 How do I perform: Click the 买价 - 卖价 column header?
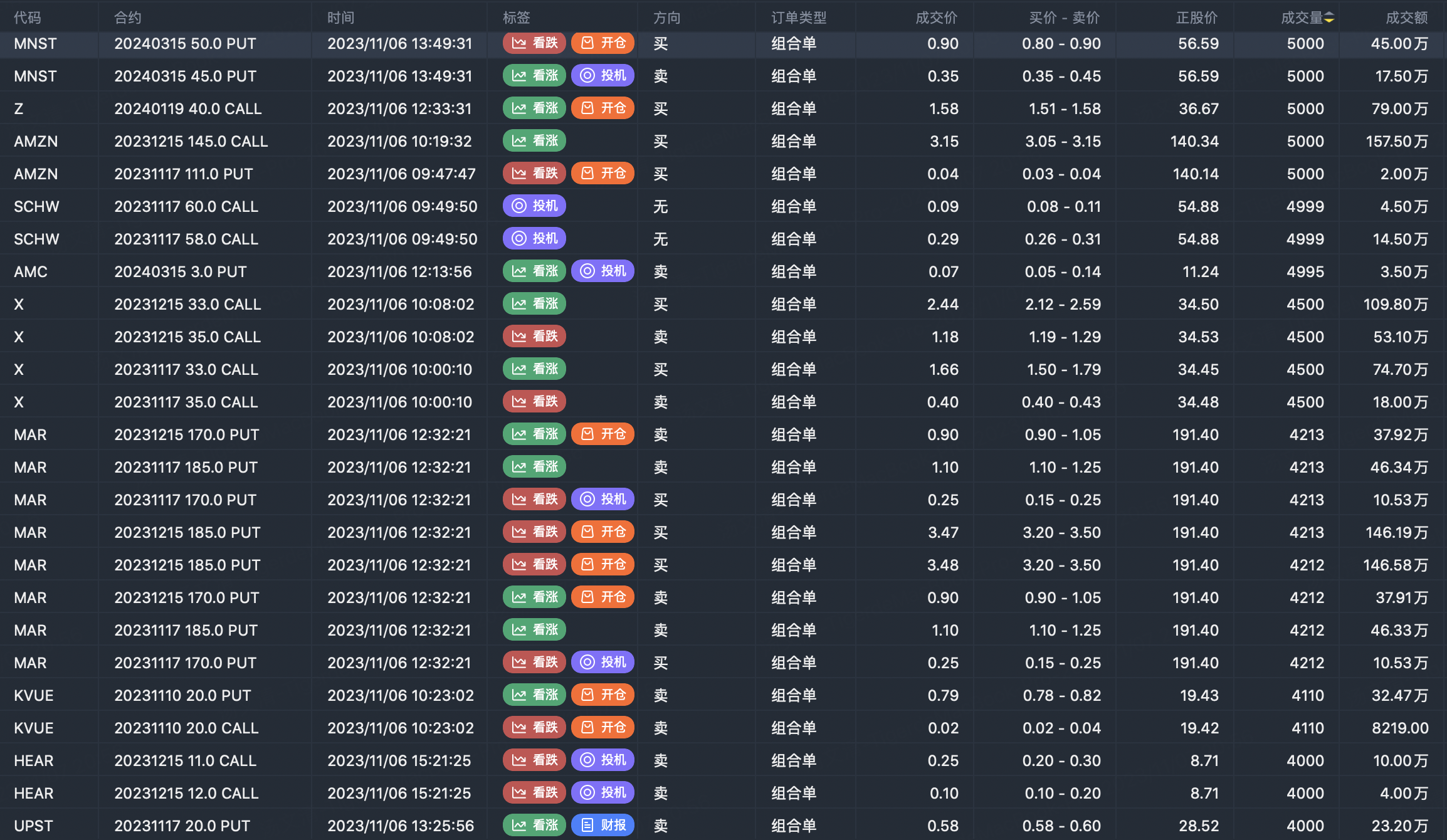[x=1065, y=18]
